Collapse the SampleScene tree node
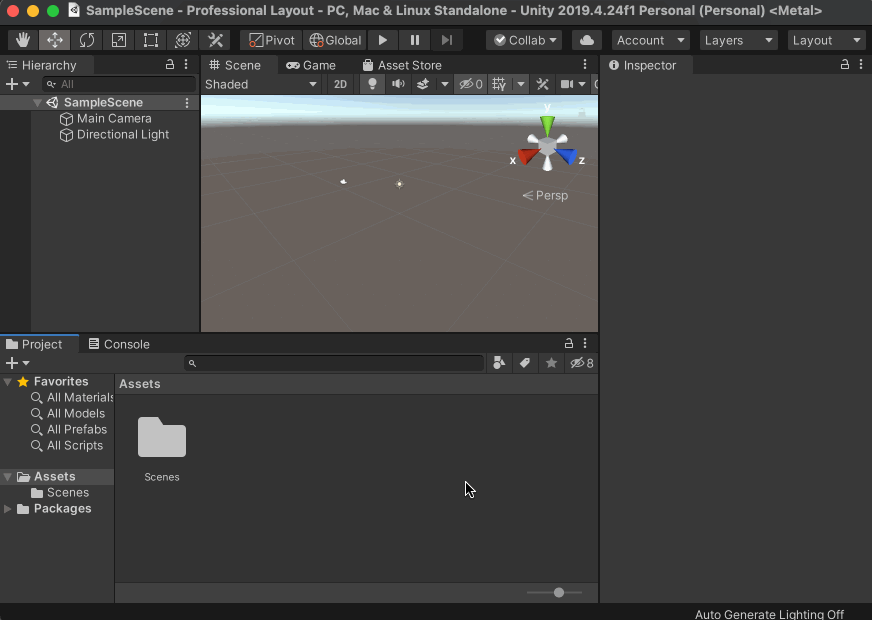872x620 pixels. [x=37, y=102]
